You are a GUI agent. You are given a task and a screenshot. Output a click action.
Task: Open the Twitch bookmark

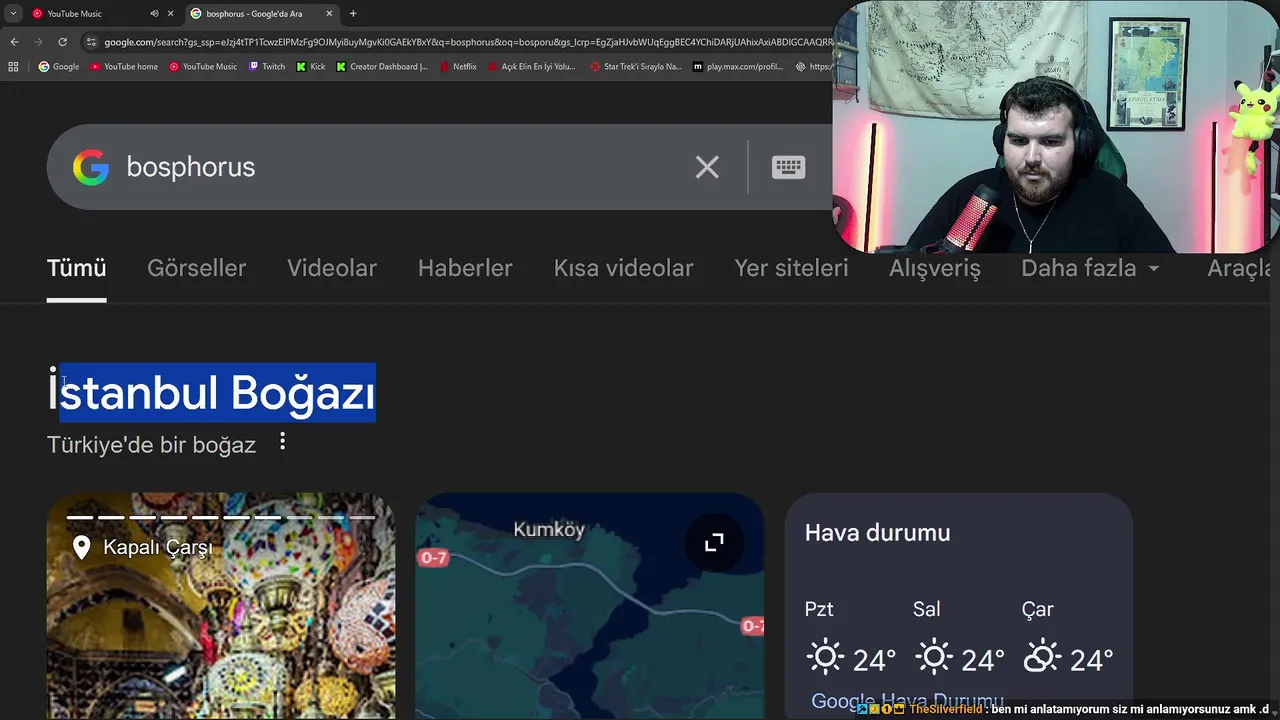point(267,67)
